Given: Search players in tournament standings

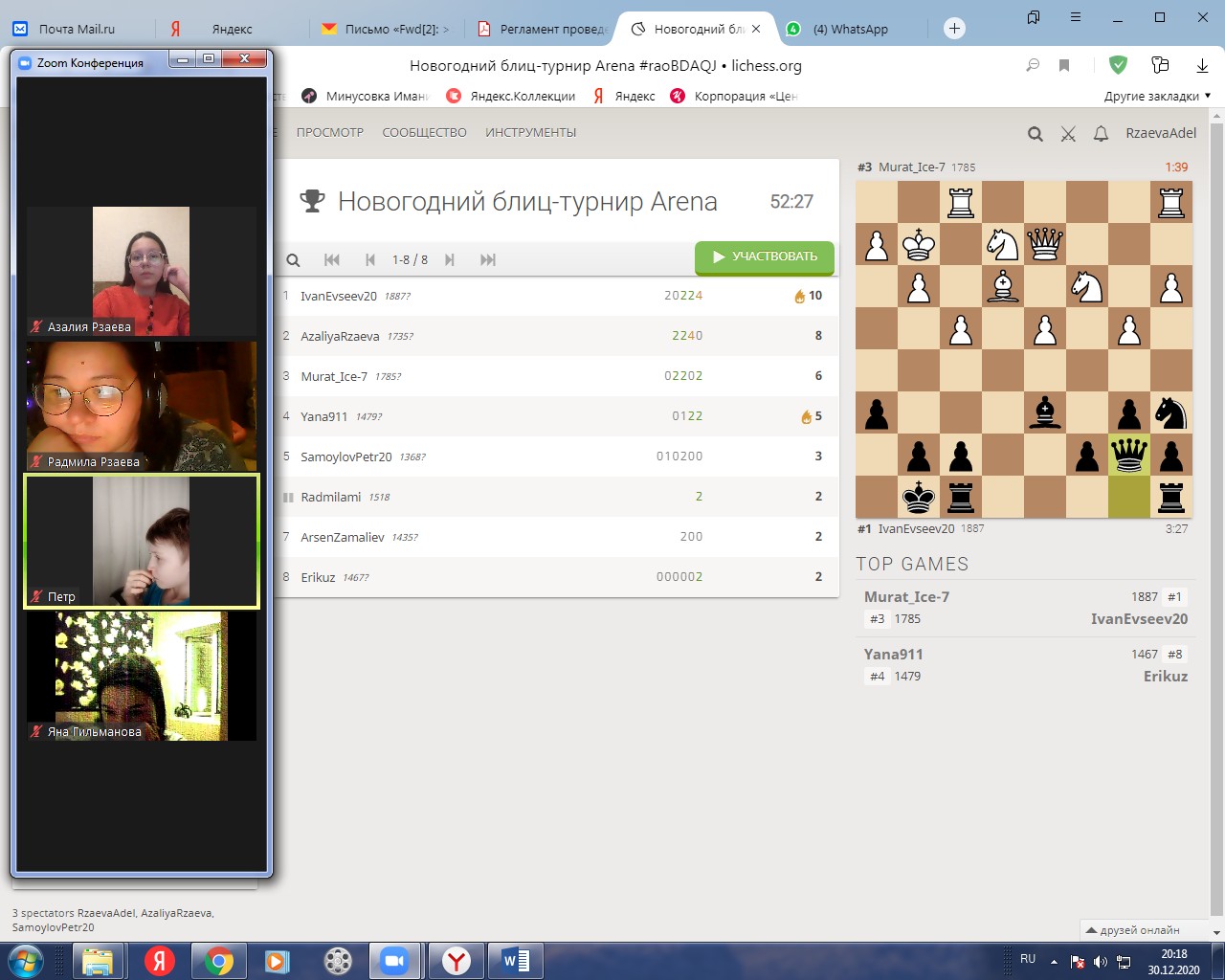Looking at the screenshot, I should pos(294,260).
